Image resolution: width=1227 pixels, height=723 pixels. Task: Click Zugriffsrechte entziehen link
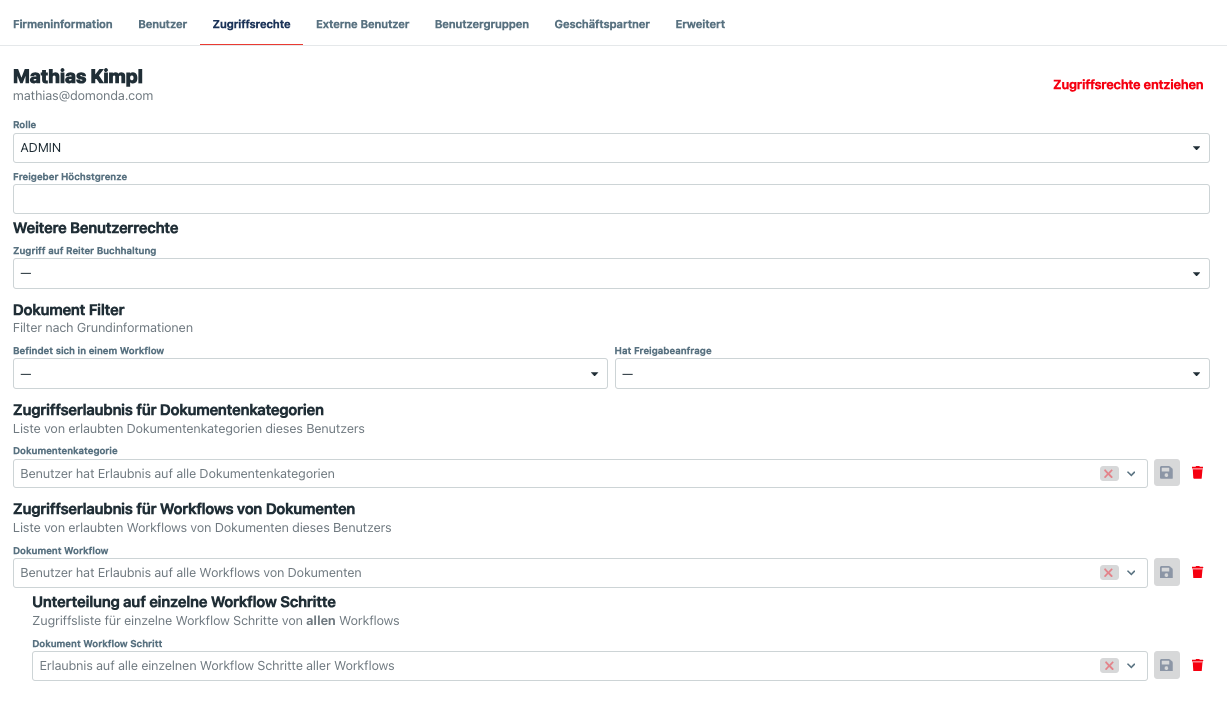tap(1127, 85)
